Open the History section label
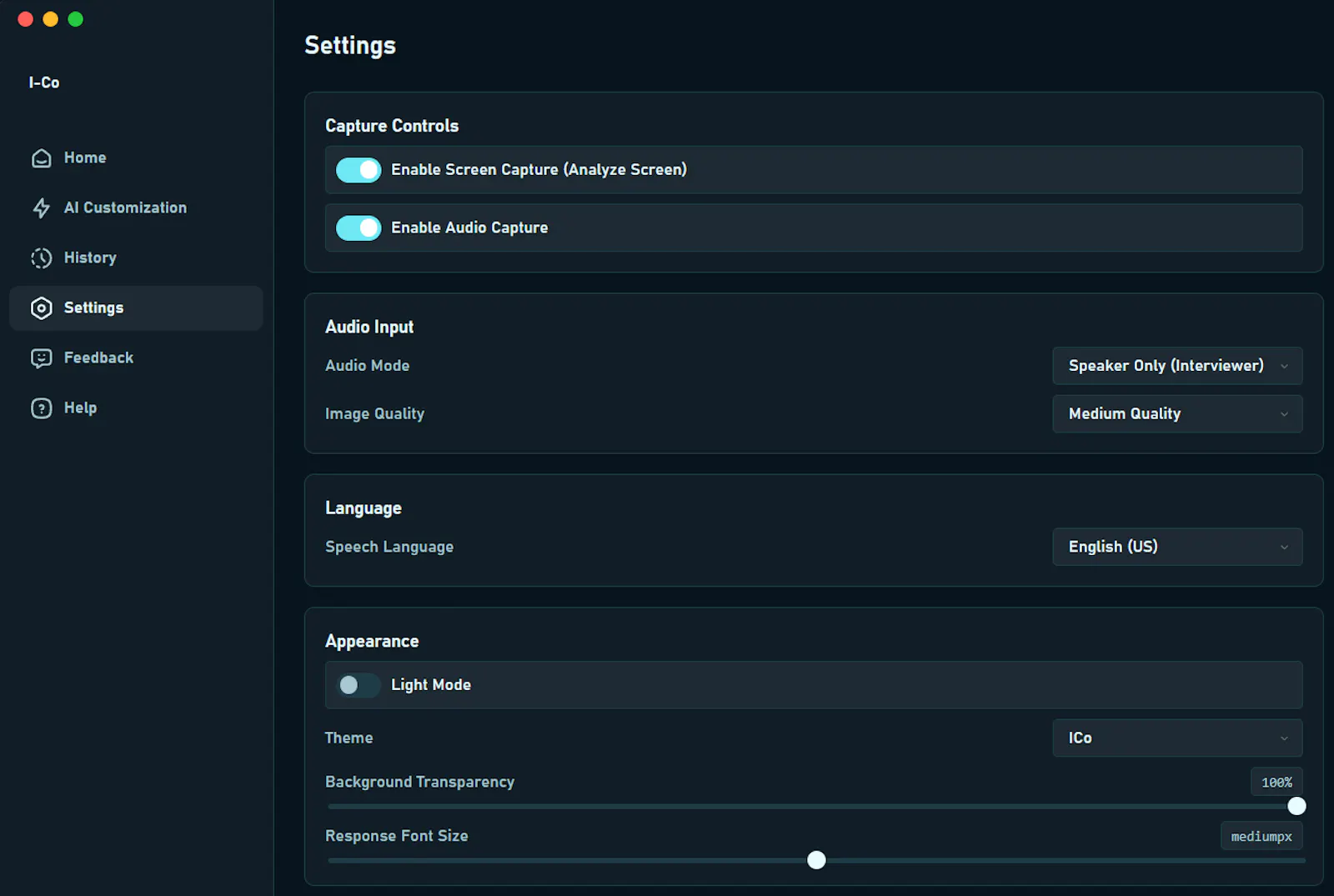The height and width of the screenshot is (896, 1334). click(x=90, y=258)
